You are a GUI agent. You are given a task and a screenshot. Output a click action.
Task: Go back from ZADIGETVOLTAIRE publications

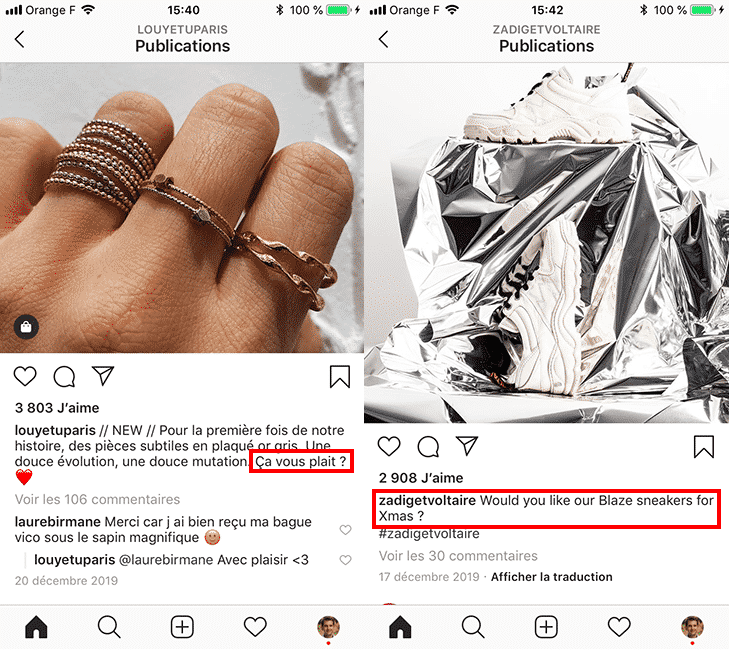[x=384, y=39]
